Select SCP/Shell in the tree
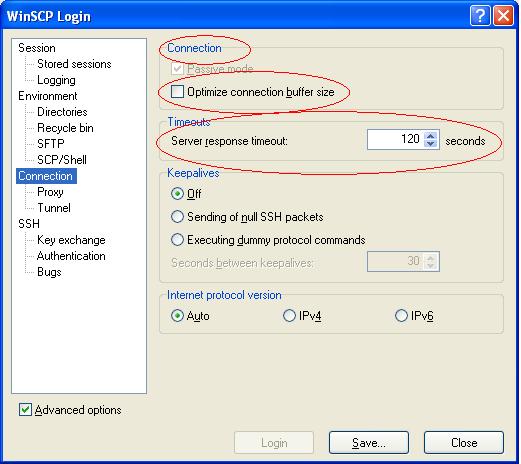The height and width of the screenshot is (464, 521). click(x=62, y=160)
